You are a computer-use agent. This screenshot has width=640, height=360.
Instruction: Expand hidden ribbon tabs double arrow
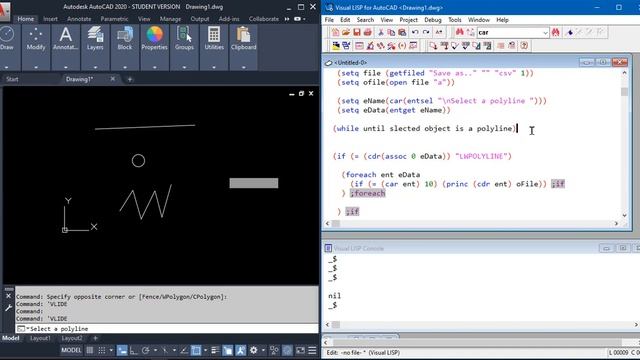287,19
